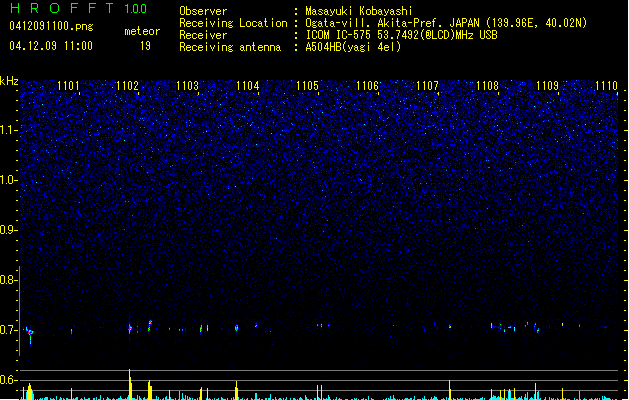Click the 1110 time marker
Image resolution: width=629 pixels, height=400 pixels.
click(x=606, y=85)
